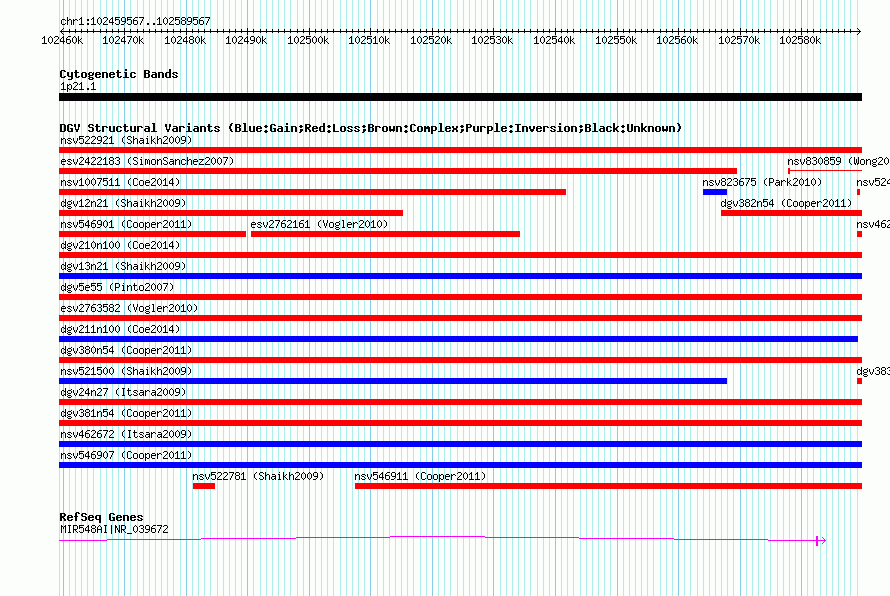Image resolution: width=890 pixels, height=596 pixels.
Task: Click the chr1:102459567..102589567 coordinate text
Action: [135, 21]
